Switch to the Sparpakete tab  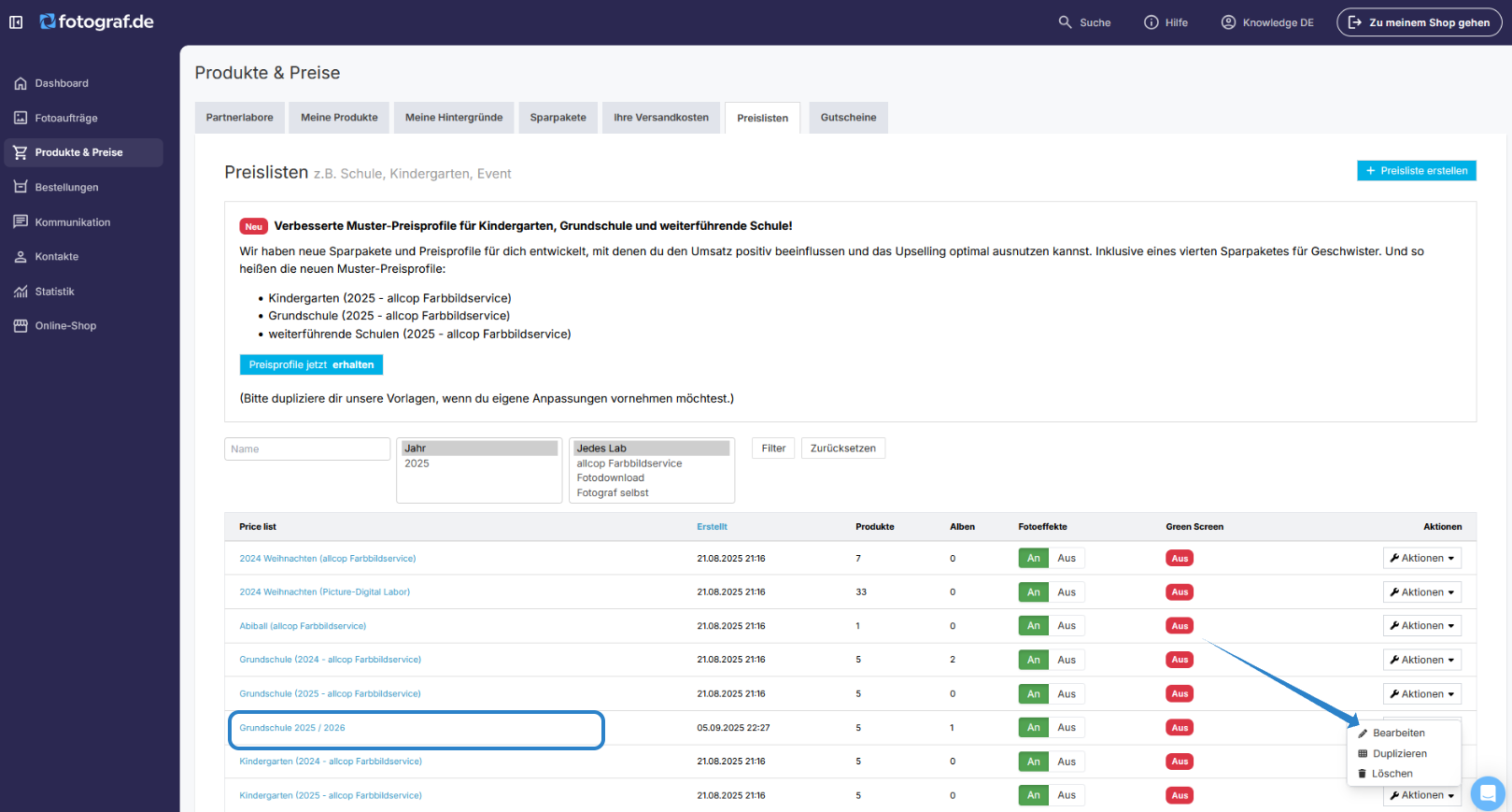click(x=558, y=118)
